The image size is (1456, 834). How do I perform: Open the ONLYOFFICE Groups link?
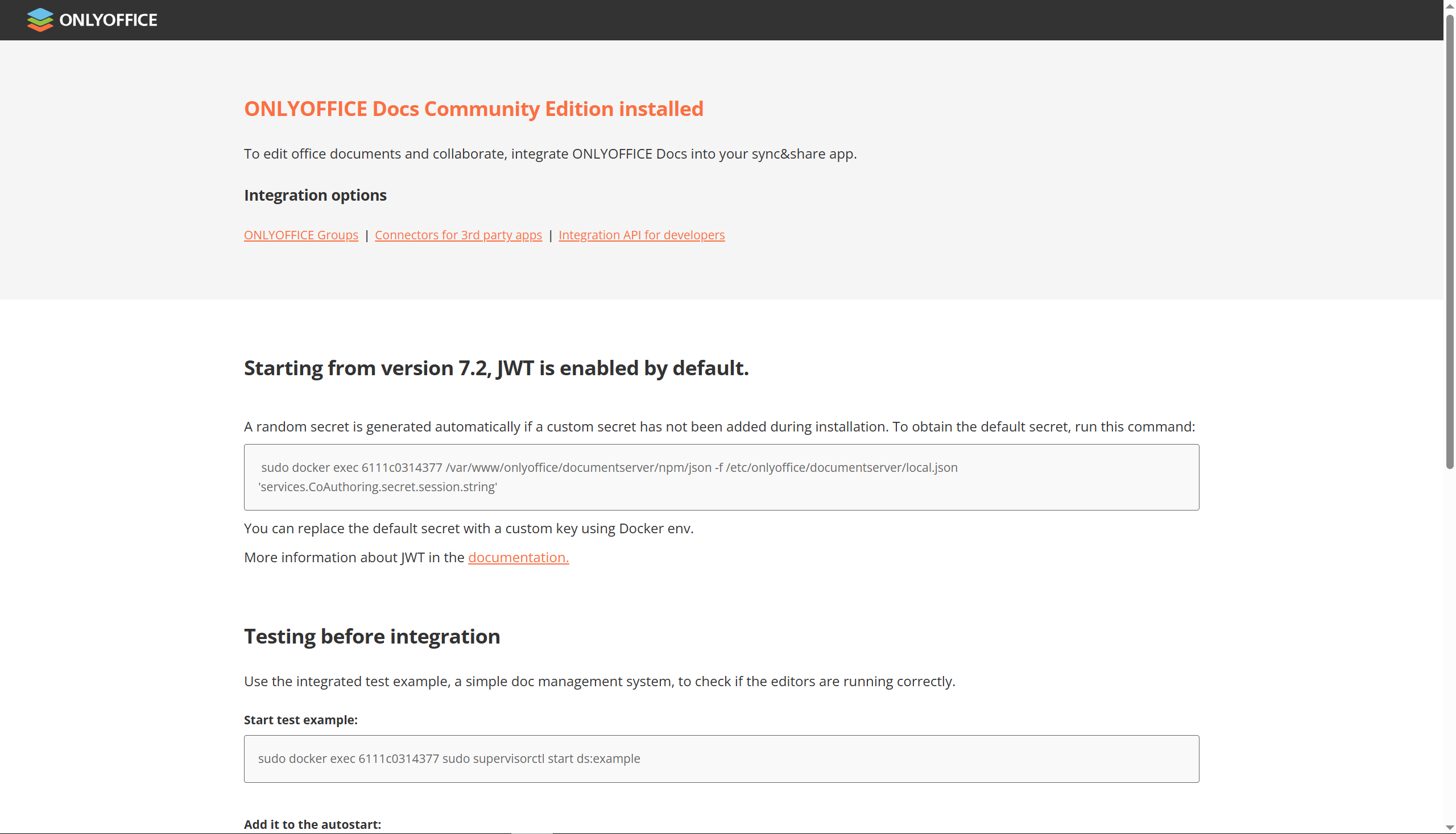pyautogui.click(x=301, y=235)
